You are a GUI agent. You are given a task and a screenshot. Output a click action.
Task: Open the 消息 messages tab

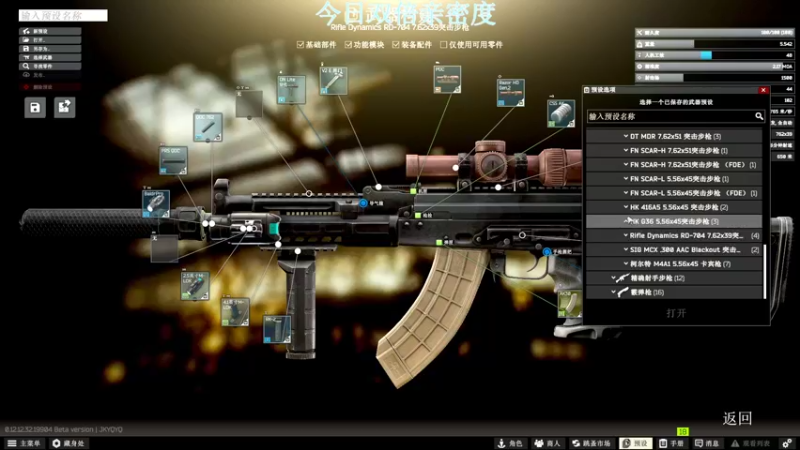(x=707, y=443)
